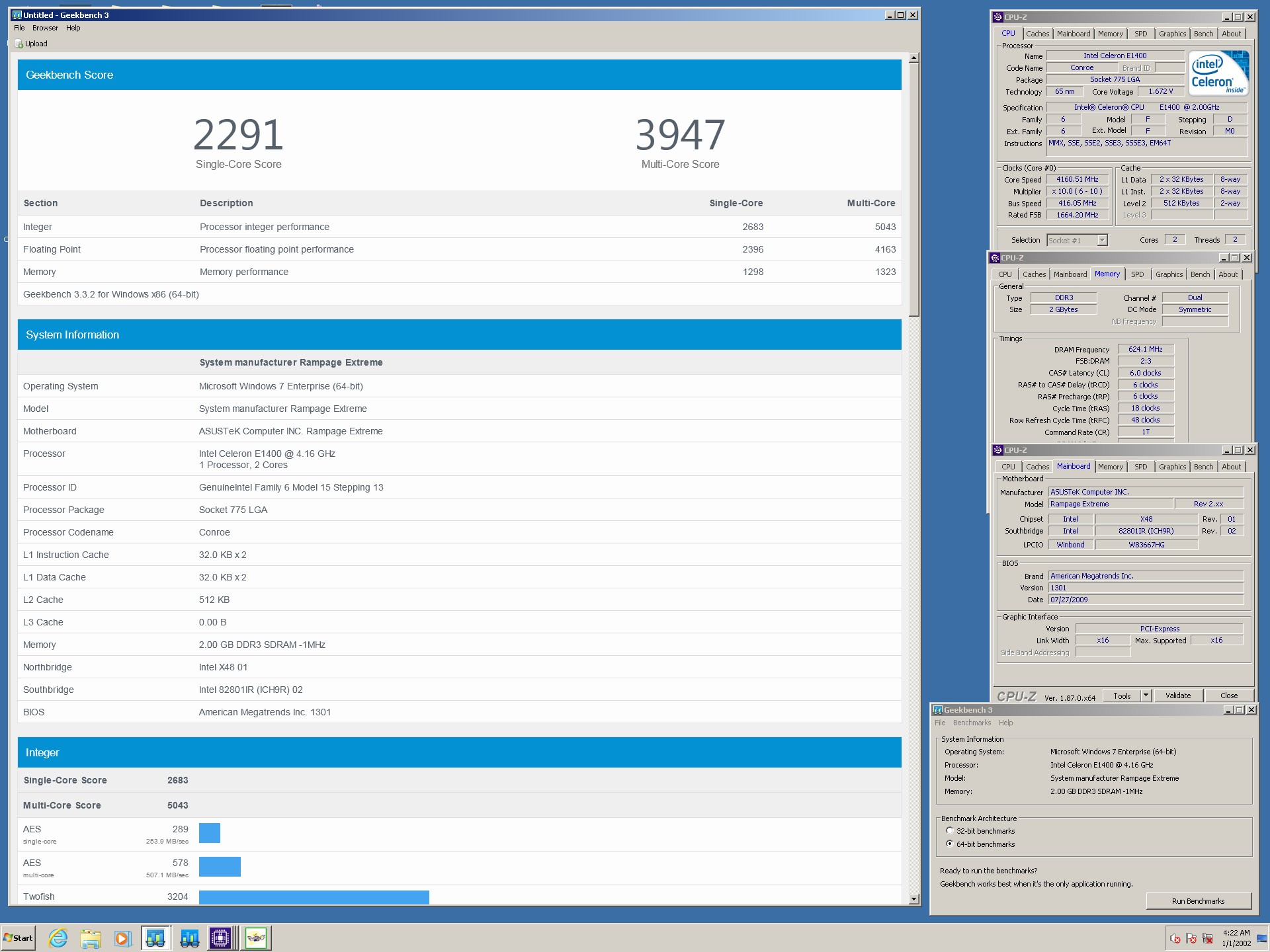Click the Run Benchmarks button
This screenshot has width=1270, height=952.
(1198, 901)
